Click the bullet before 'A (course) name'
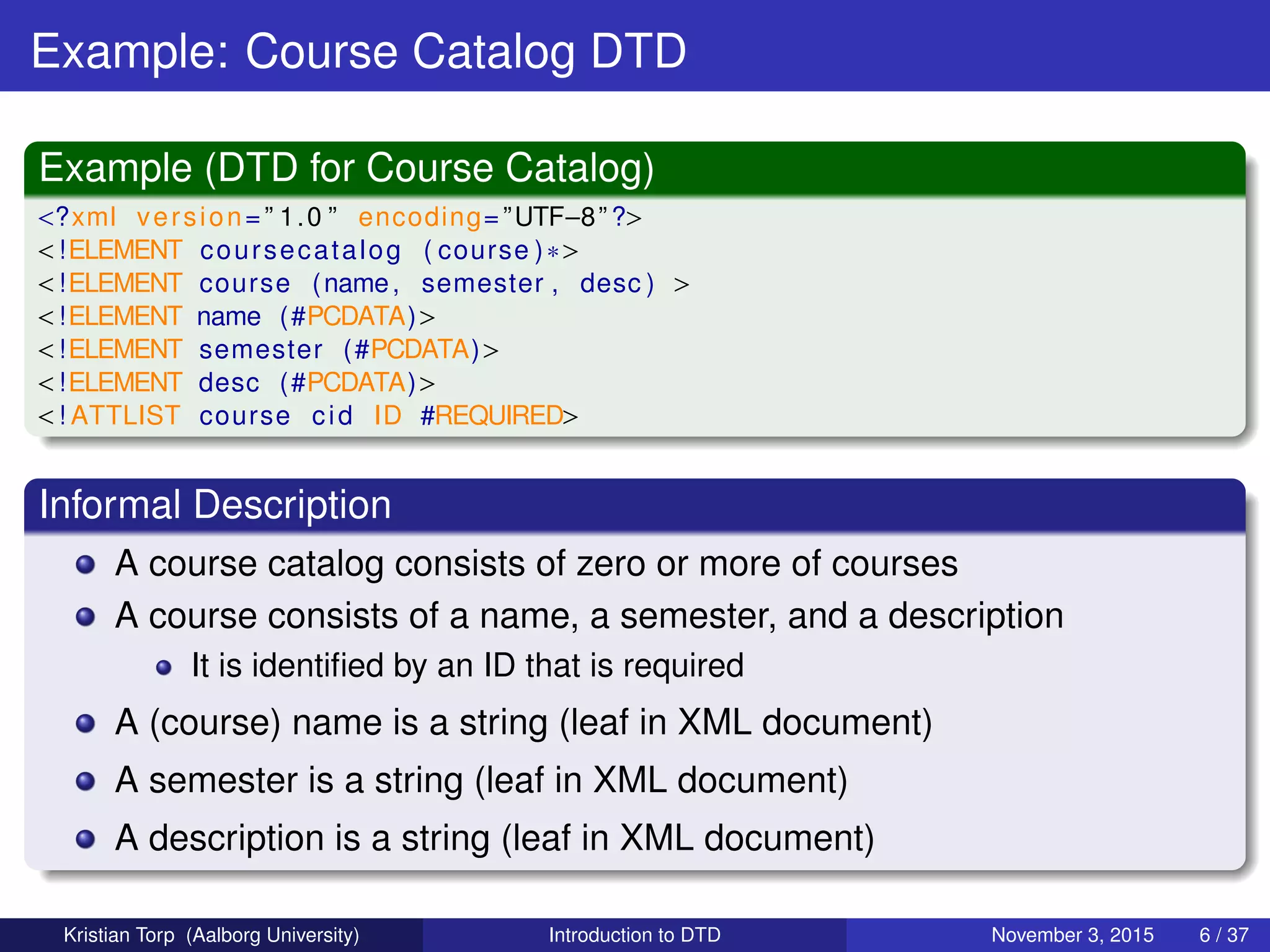 tap(85, 723)
